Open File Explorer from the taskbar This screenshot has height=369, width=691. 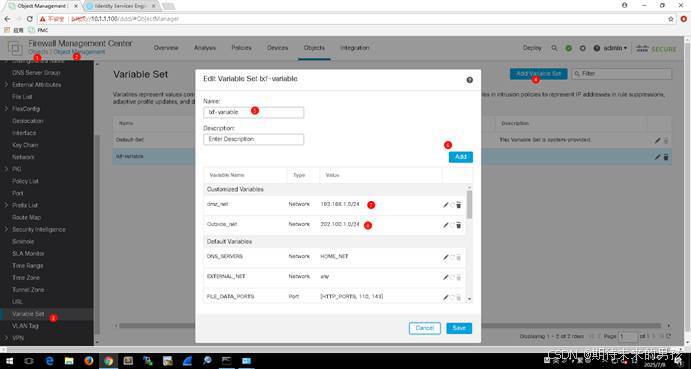[x=69, y=361]
